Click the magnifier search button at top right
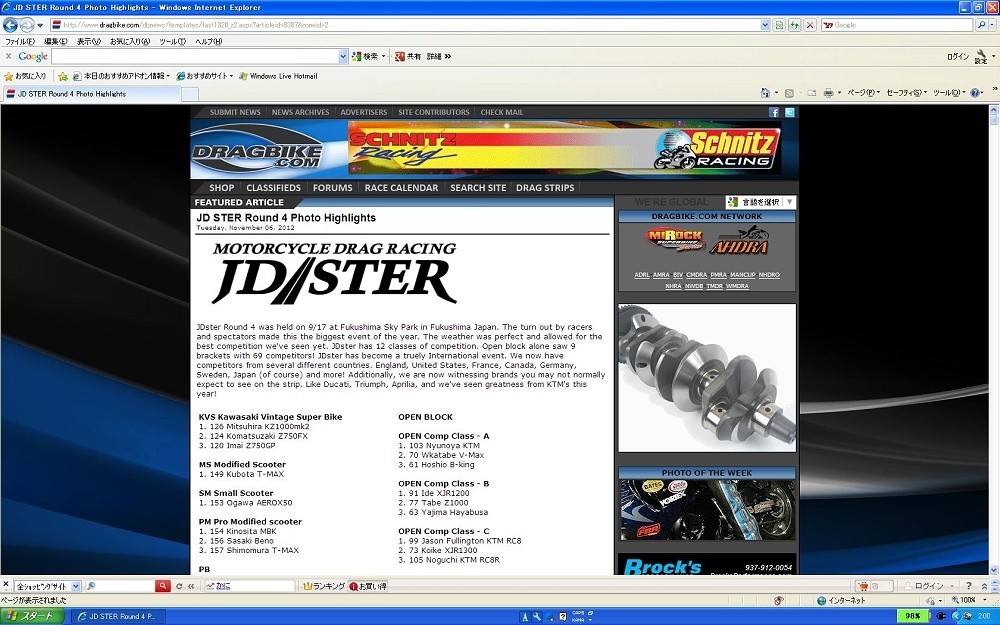 tap(982, 25)
